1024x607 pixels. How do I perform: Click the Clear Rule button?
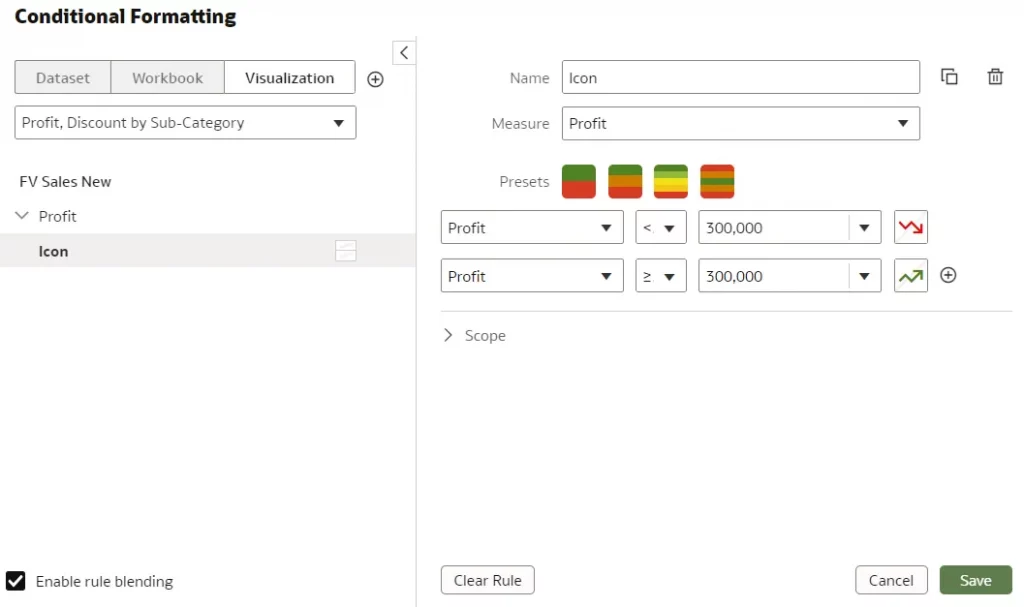point(487,580)
